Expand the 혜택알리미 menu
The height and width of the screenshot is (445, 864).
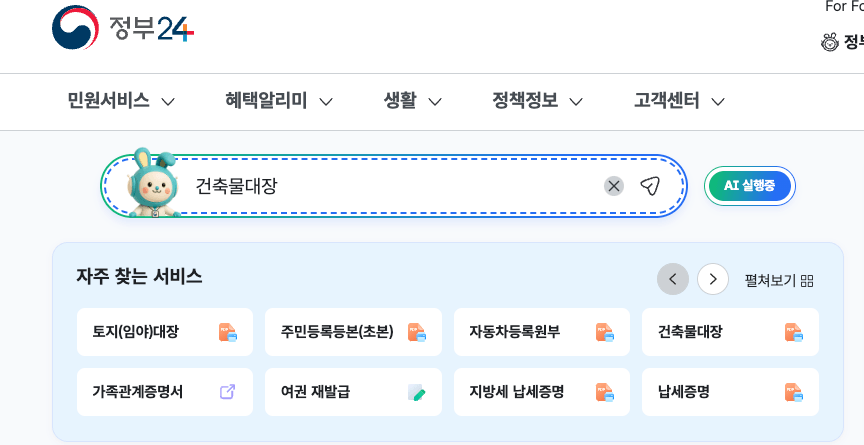point(279,101)
